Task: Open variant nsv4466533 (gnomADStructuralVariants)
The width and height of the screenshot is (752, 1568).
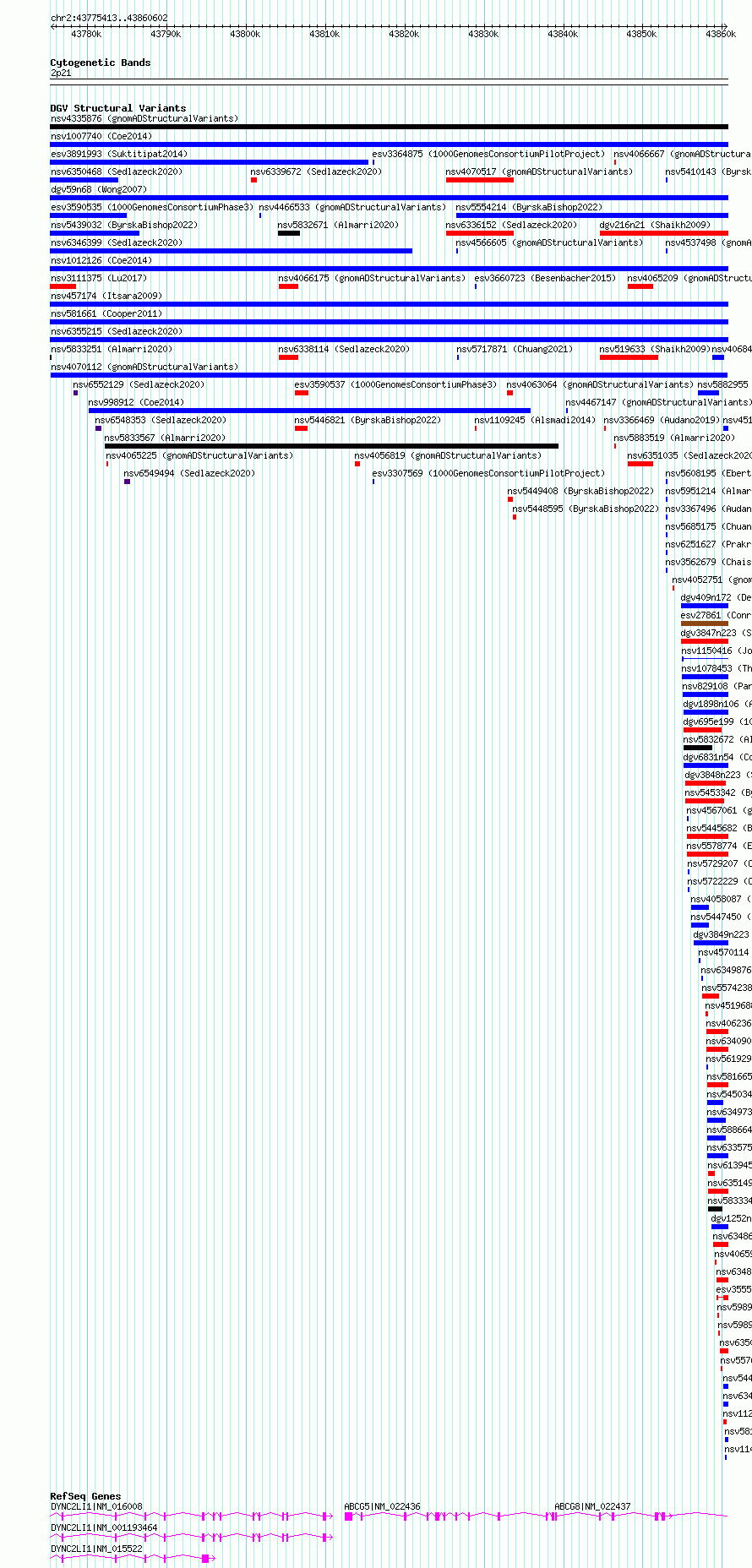Action: [x=352, y=207]
